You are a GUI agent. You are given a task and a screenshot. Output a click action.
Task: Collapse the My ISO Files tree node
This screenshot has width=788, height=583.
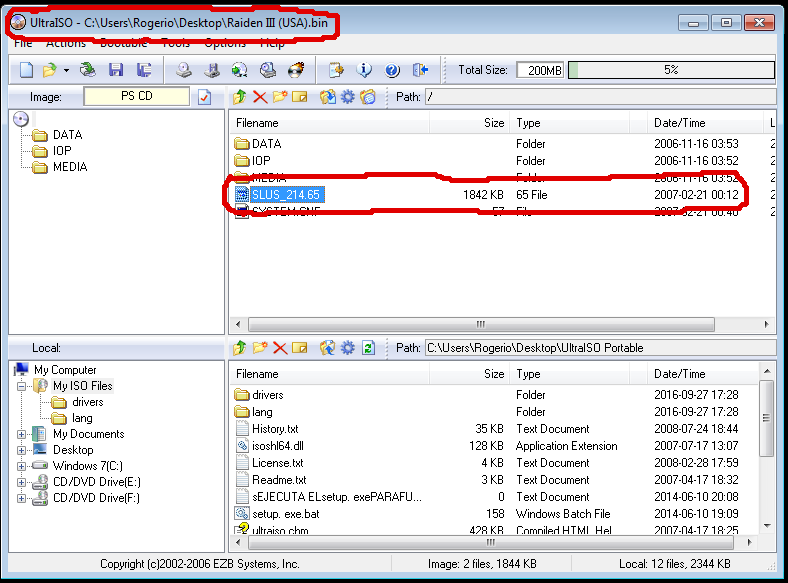[22, 386]
